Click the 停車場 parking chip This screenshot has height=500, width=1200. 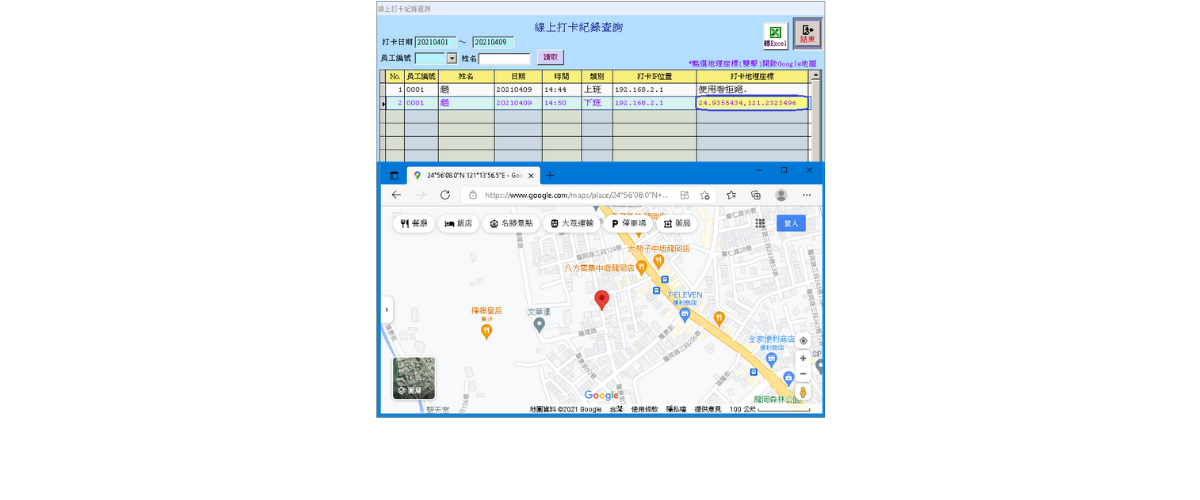tap(630, 224)
